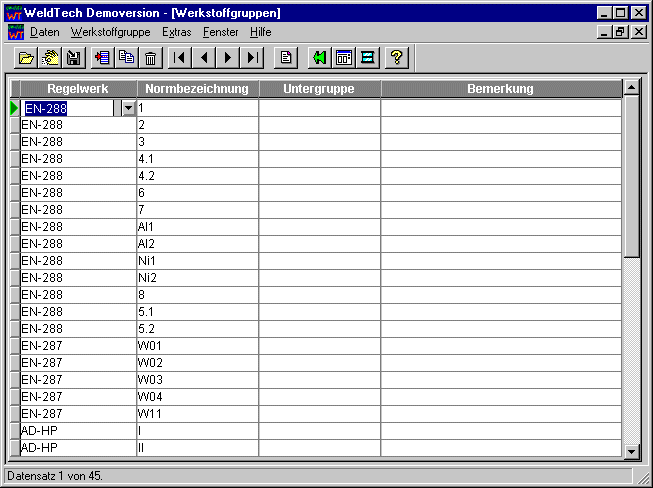The height and width of the screenshot is (488, 653).
Task: Click the green arrow exit icon
Action: [x=319, y=58]
